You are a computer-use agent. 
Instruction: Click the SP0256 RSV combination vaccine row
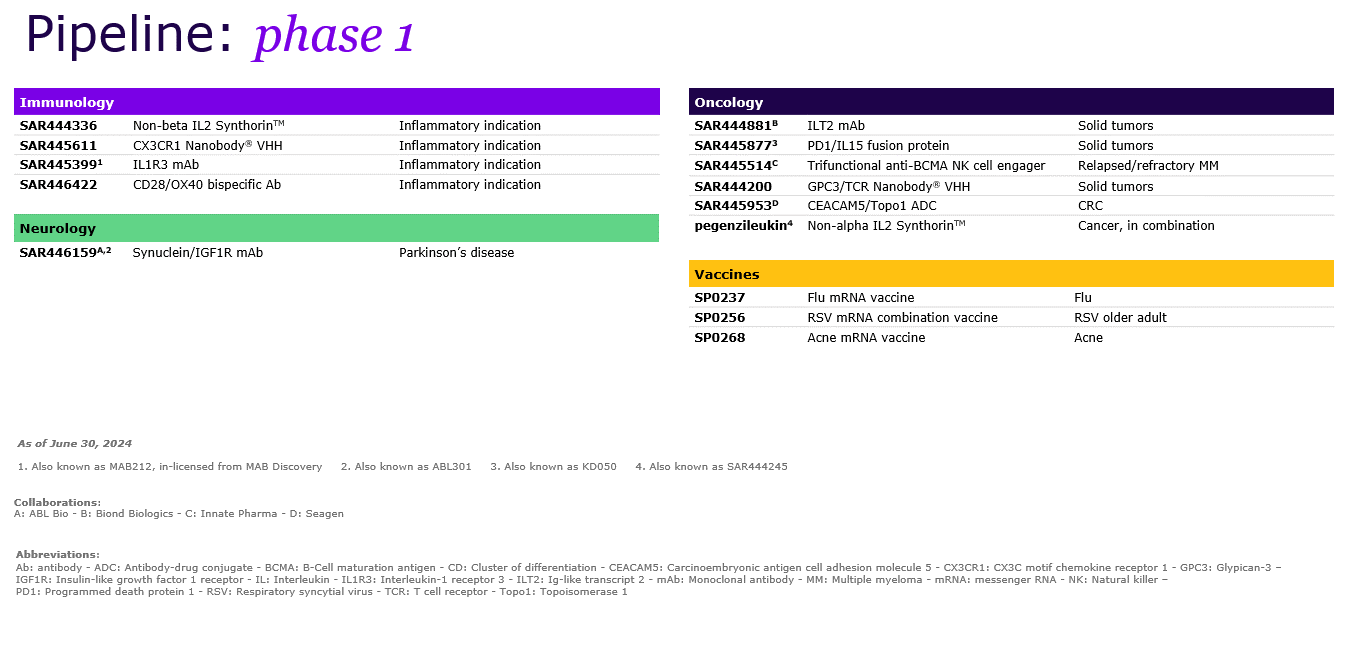[717, 317]
